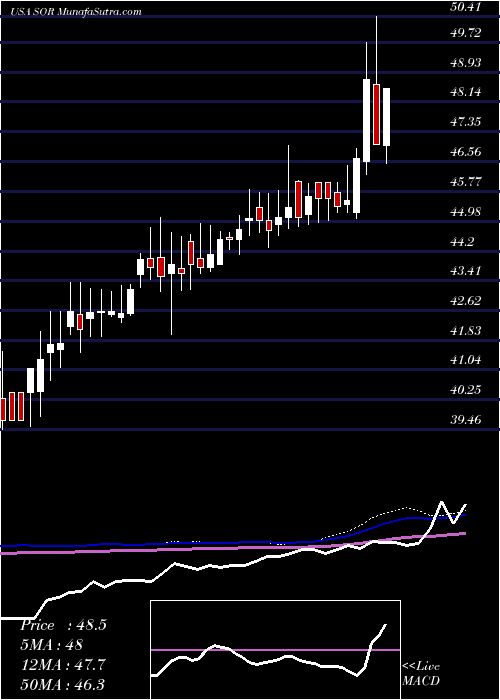Select the 41.04 price axis label
Image resolution: width=500 pixels, height=700 pixels.
click(x=466, y=360)
